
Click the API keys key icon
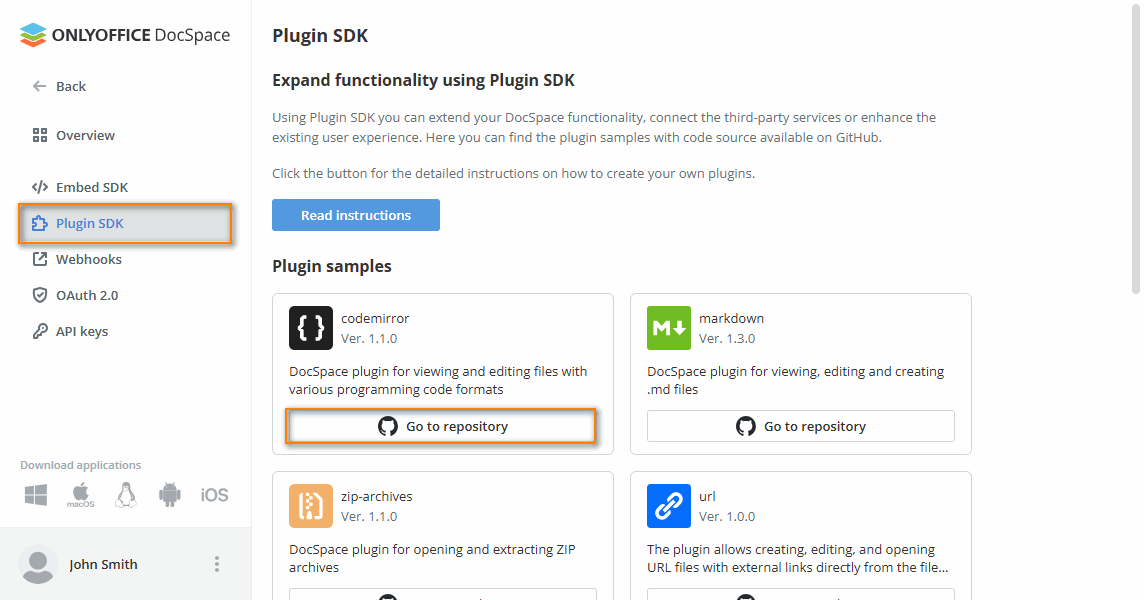point(40,331)
